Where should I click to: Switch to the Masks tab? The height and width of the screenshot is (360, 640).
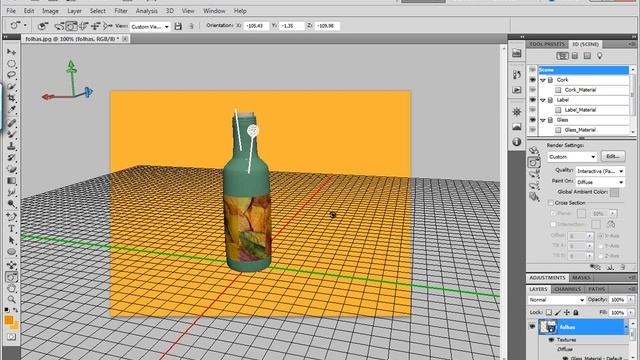581,278
